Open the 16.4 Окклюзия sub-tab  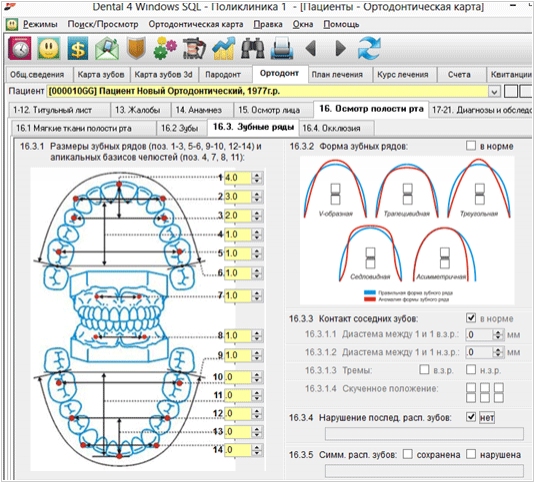331,128
